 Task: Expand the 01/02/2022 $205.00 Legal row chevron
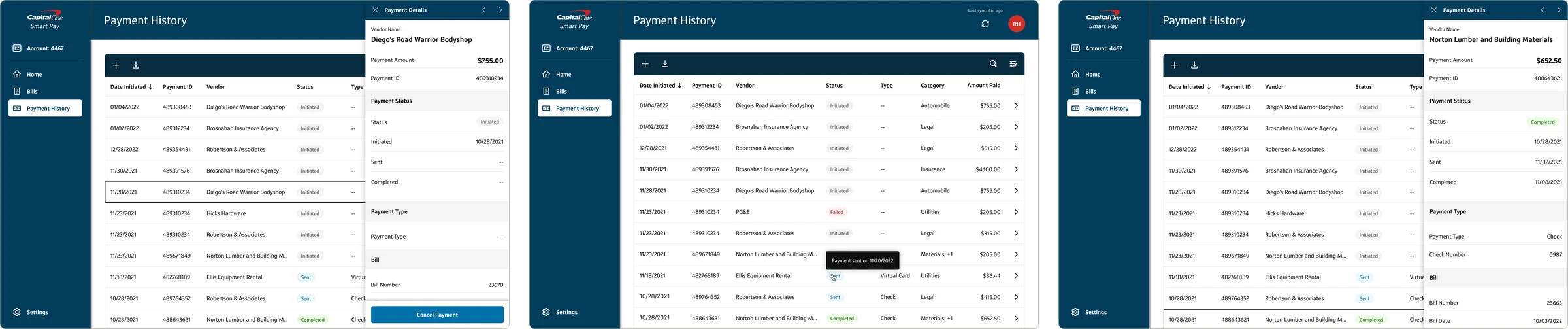pyautogui.click(x=1016, y=127)
